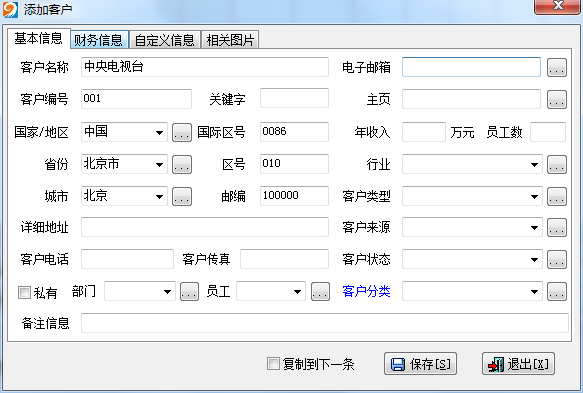Focus the 关键字 input field
The image size is (583, 393).
point(294,98)
